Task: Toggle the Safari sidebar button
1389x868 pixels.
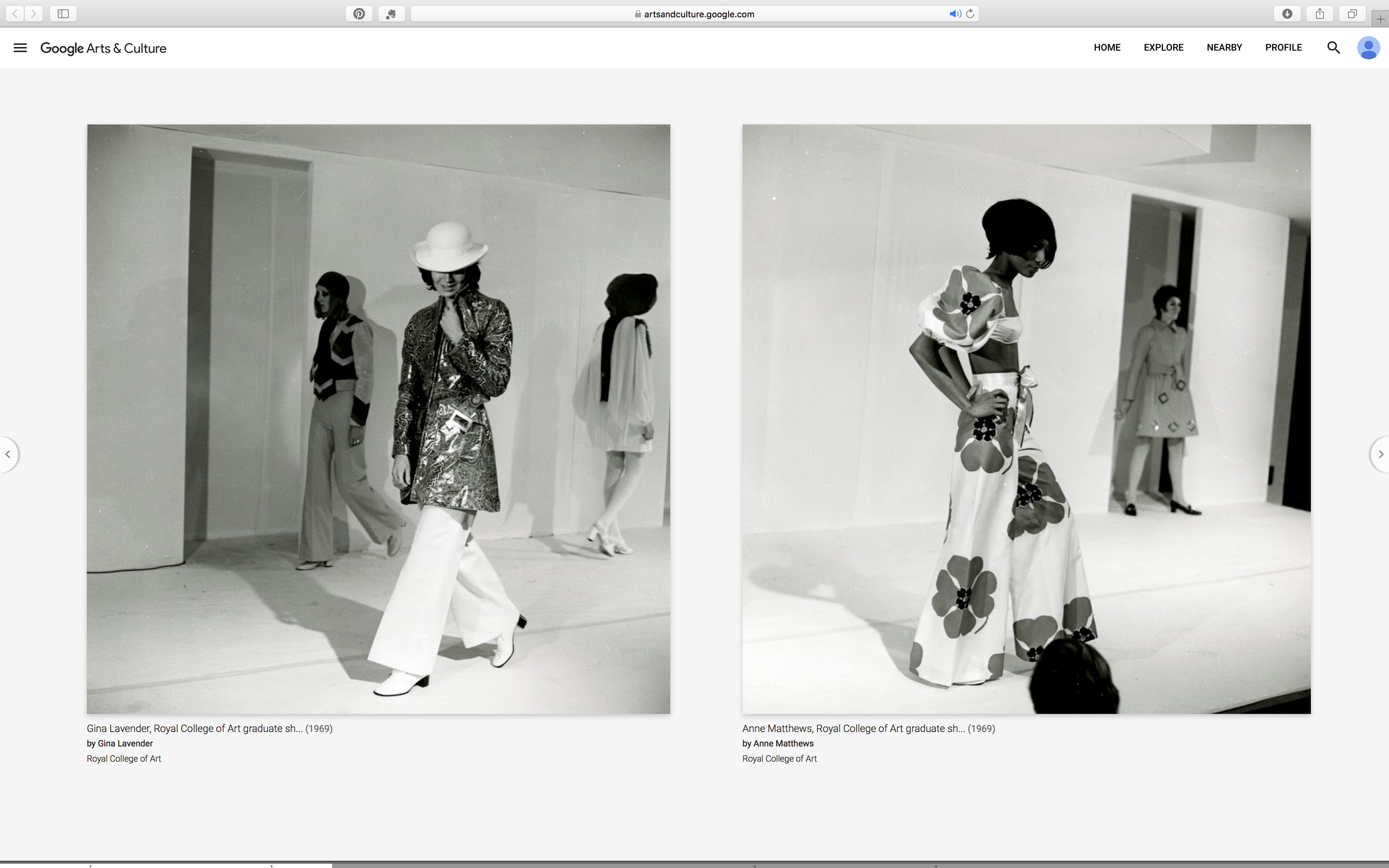Action: click(63, 14)
